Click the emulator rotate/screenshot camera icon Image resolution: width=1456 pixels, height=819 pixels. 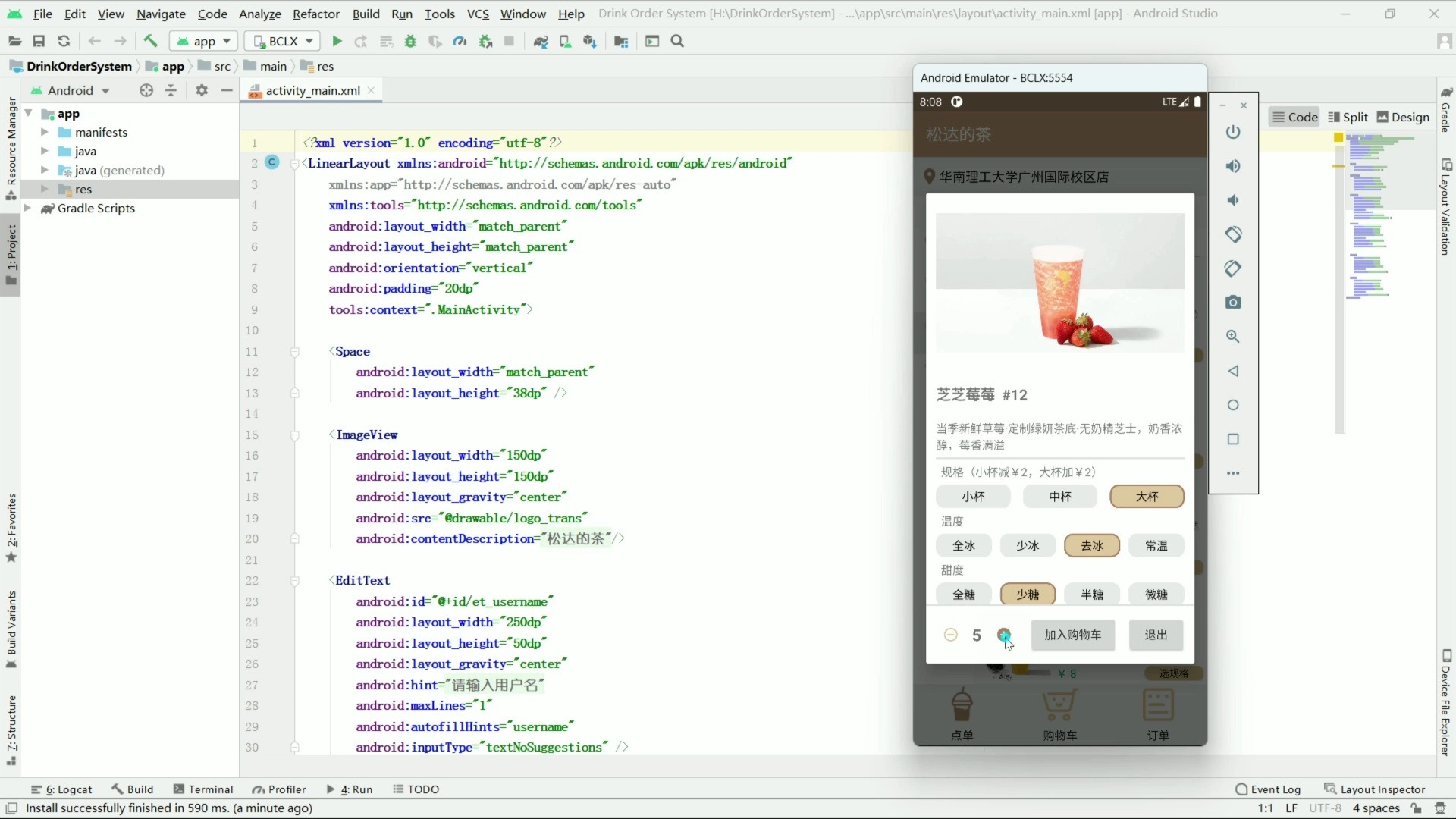pyautogui.click(x=1233, y=302)
